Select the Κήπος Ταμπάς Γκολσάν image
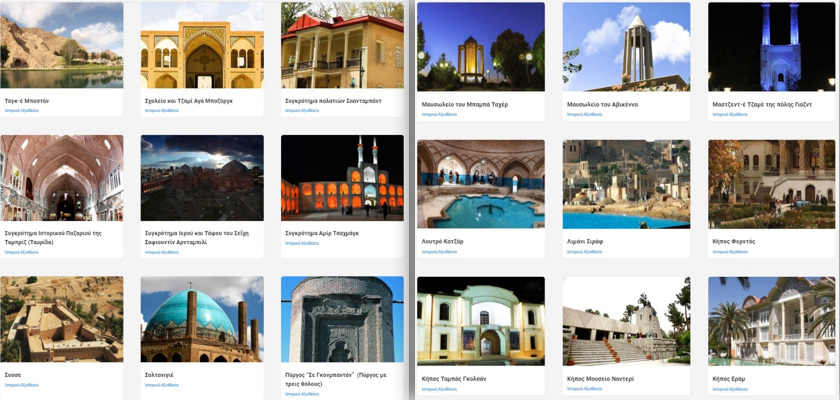Image resolution: width=840 pixels, height=400 pixels. [x=481, y=321]
